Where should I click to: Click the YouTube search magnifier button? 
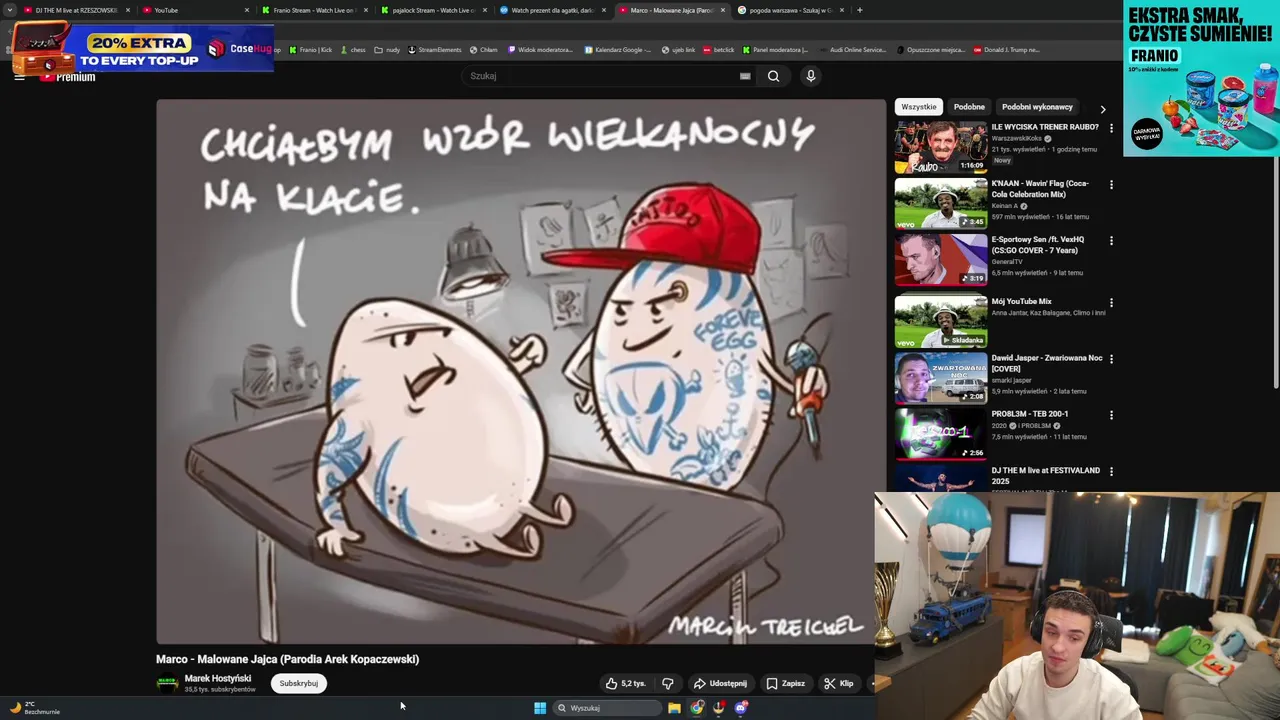click(773, 76)
